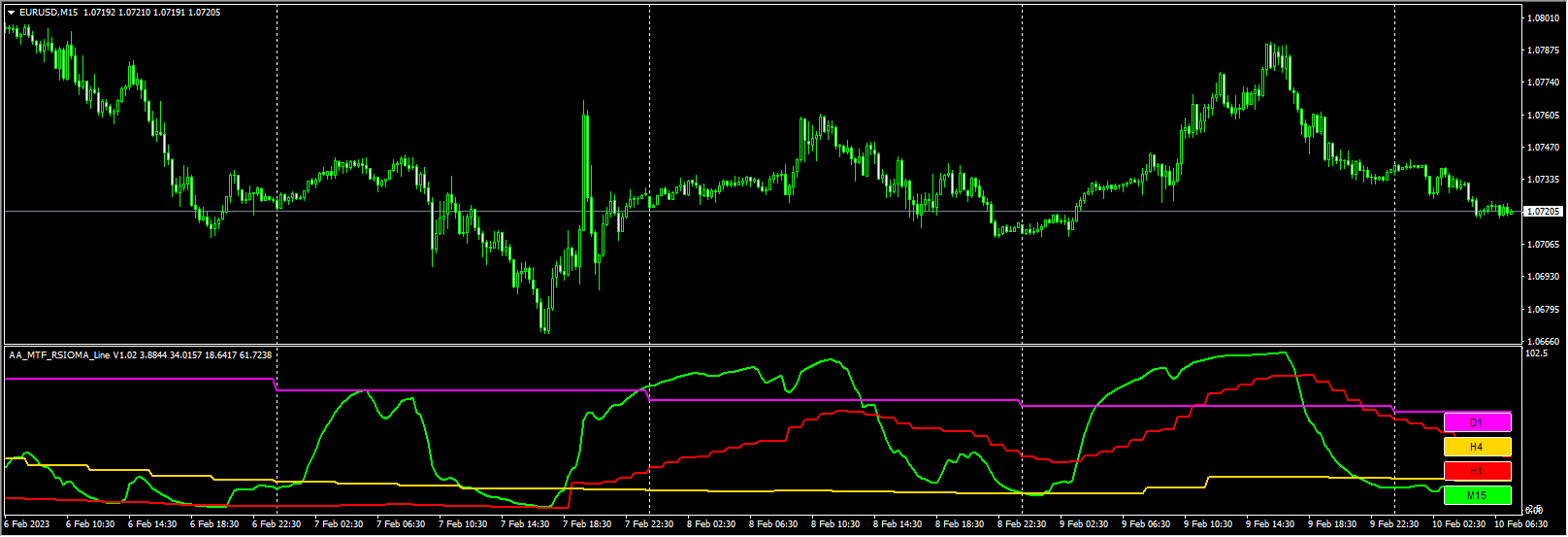The image size is (1568, 537).
Task: Click the 8 Feb 02:30 time label
Action: [x=711, y=524]
